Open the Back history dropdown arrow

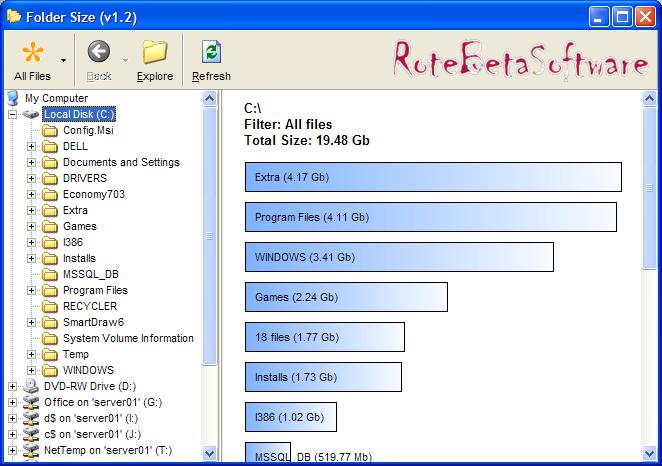125,60
